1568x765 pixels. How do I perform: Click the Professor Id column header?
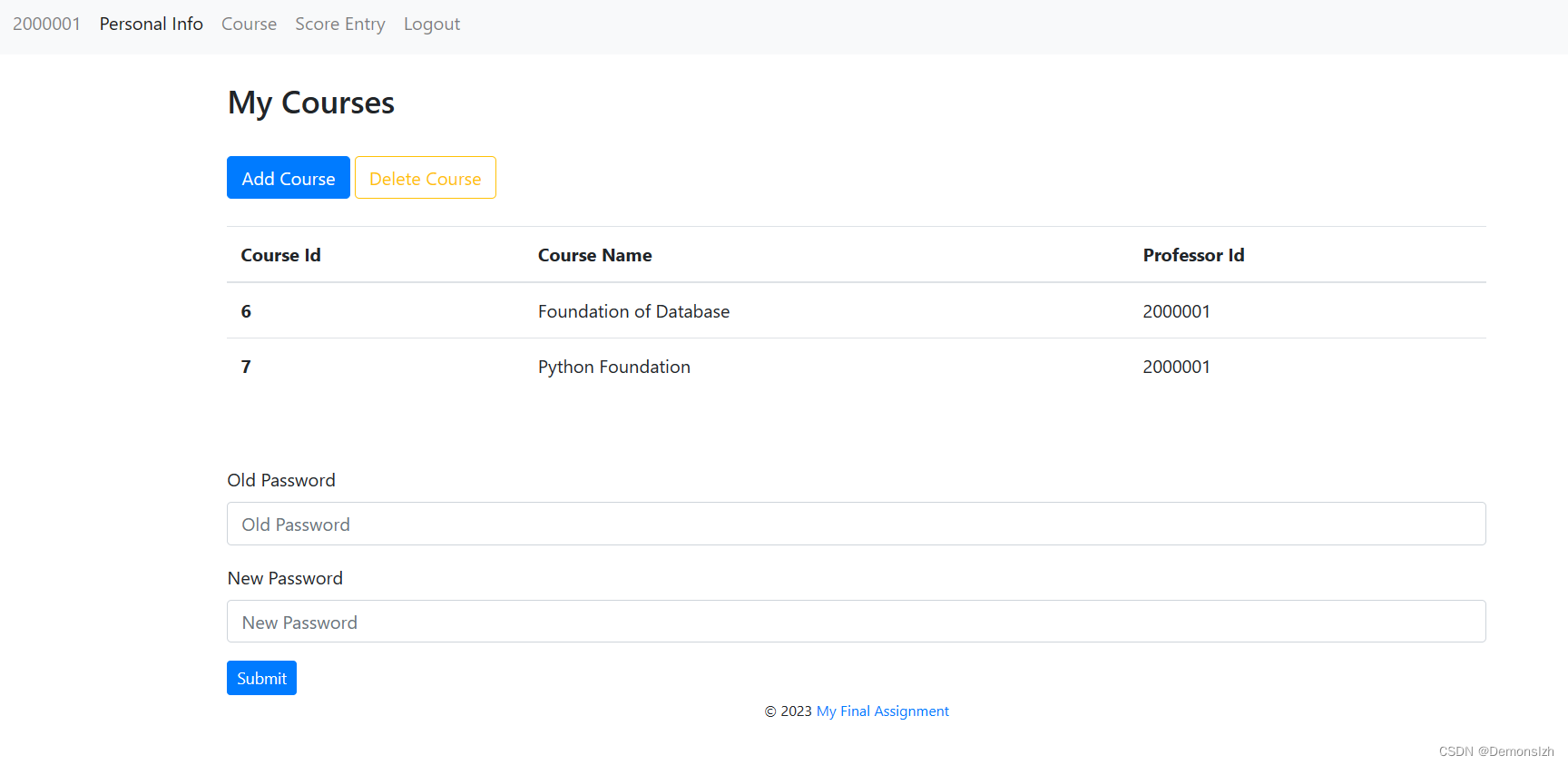[x=1192, y=256]
